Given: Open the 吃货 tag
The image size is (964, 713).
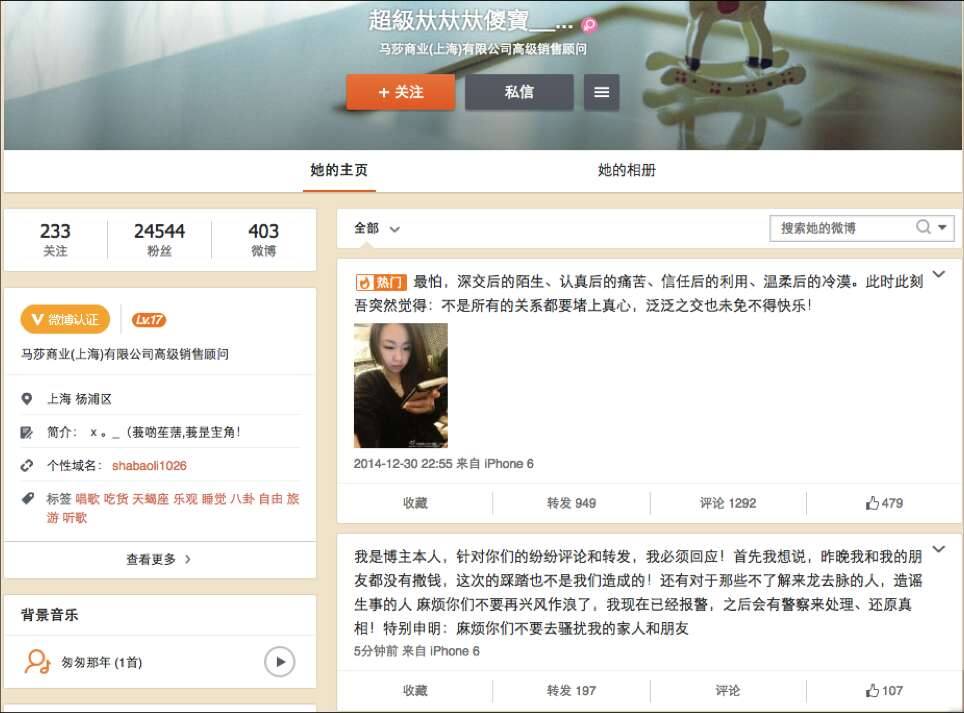Looking at the screenshot, I should click(x=116, y=499).
